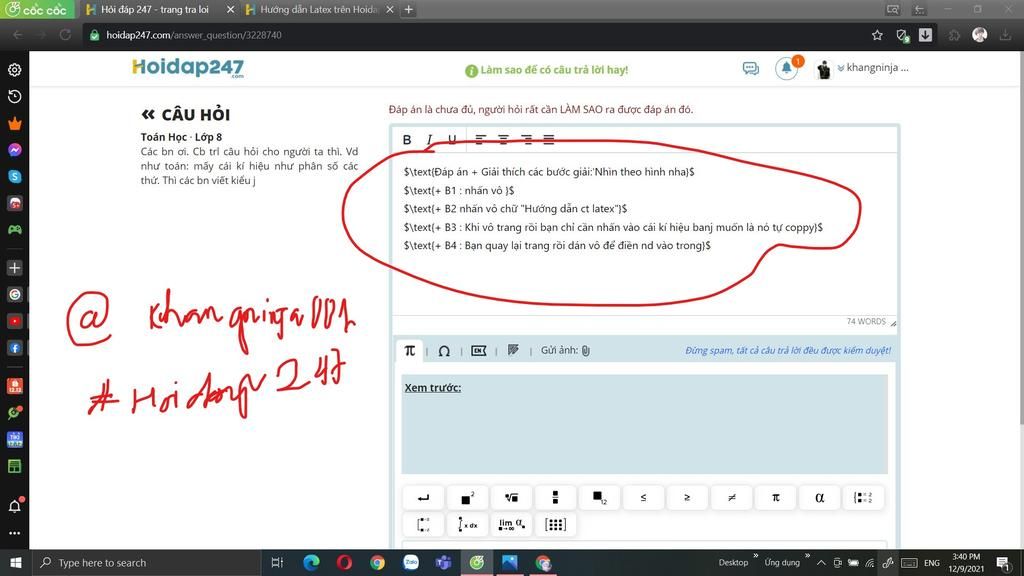The image size is (1024, 576).
Task: Insert a line break symbol
Action: click(423, 498)
